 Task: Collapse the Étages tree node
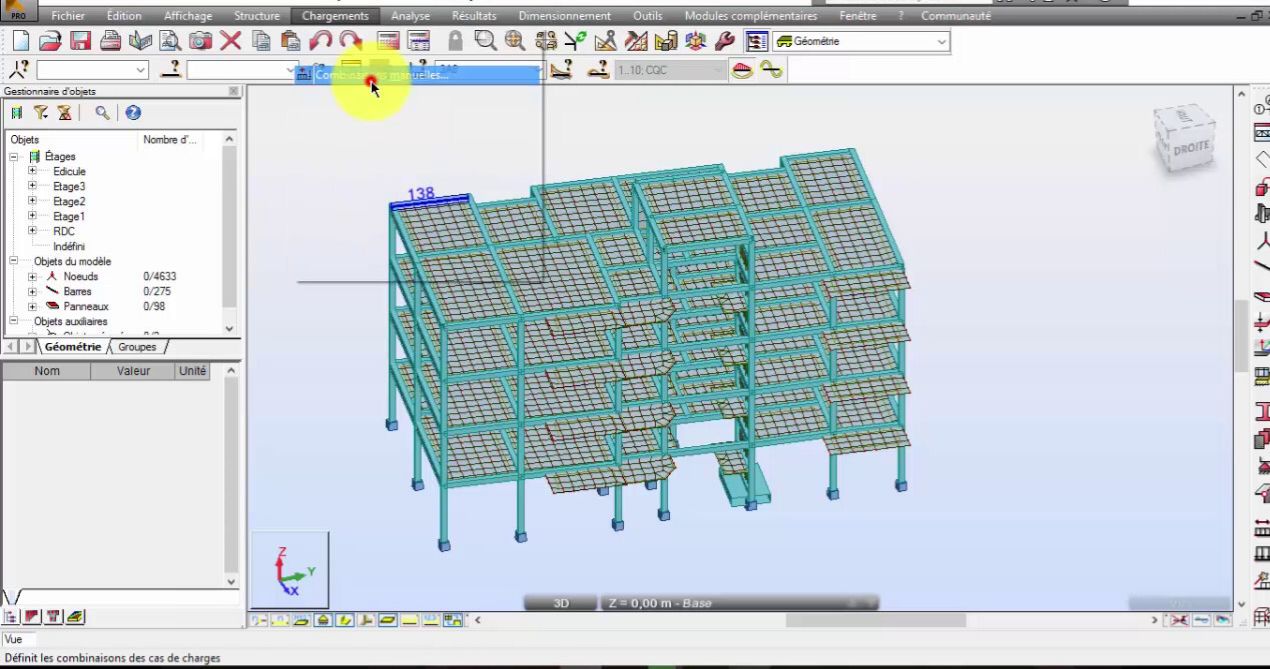point(15,156)
